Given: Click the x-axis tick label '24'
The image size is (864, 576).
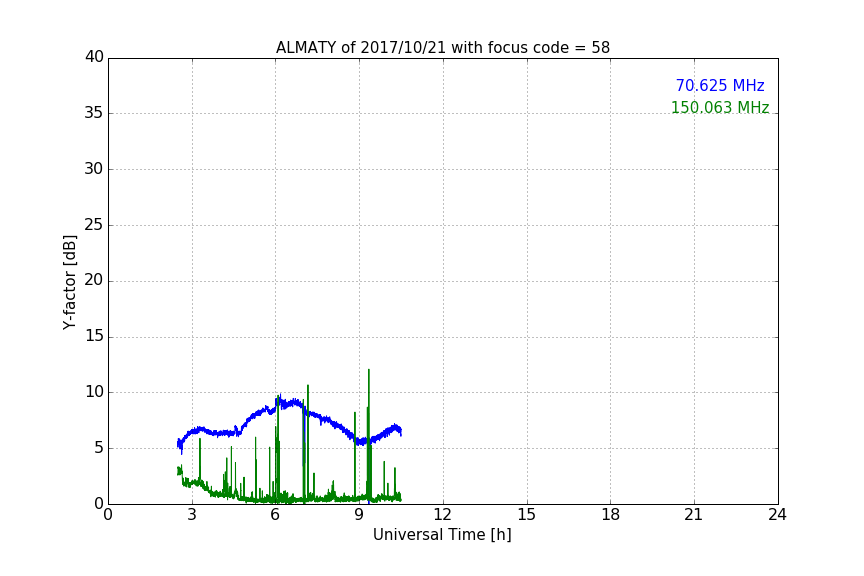Looking at the screenshot, I should 777,515.
